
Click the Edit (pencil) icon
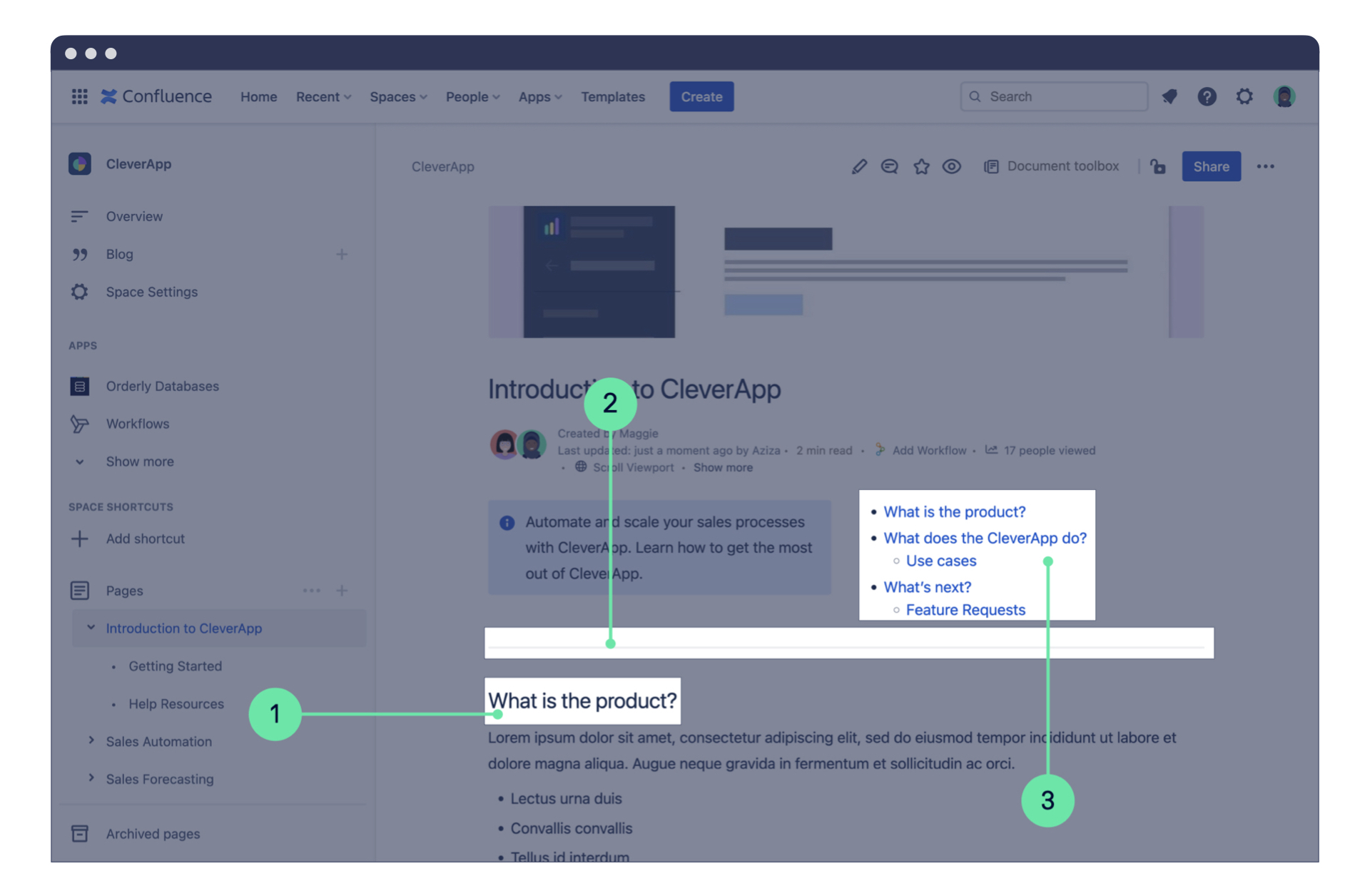click(x=857, y=166)
